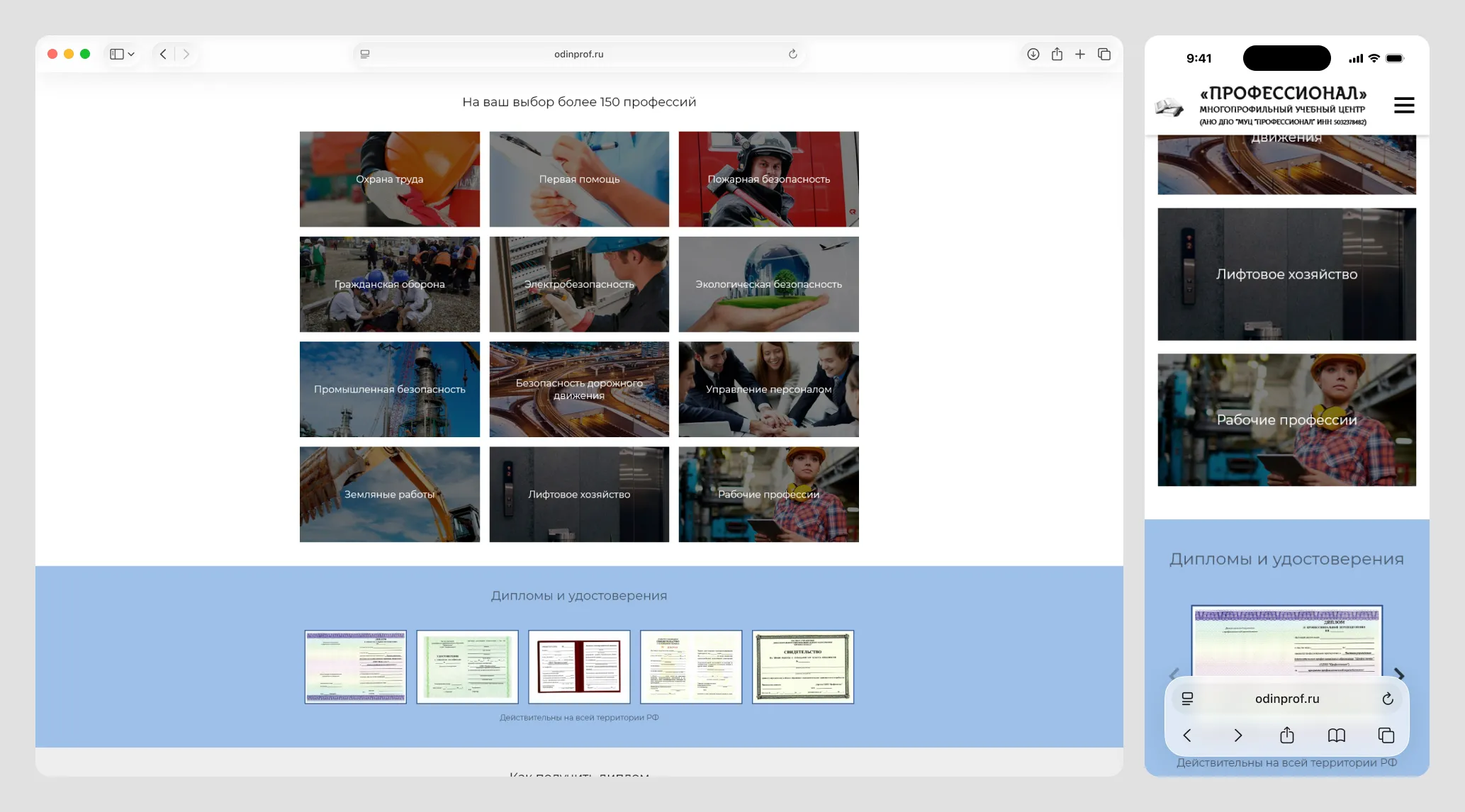Reload page in mobile address bar
The height and width of the screenshot is (812, 1465).
pyautogui.click(x=1388, y=699)
